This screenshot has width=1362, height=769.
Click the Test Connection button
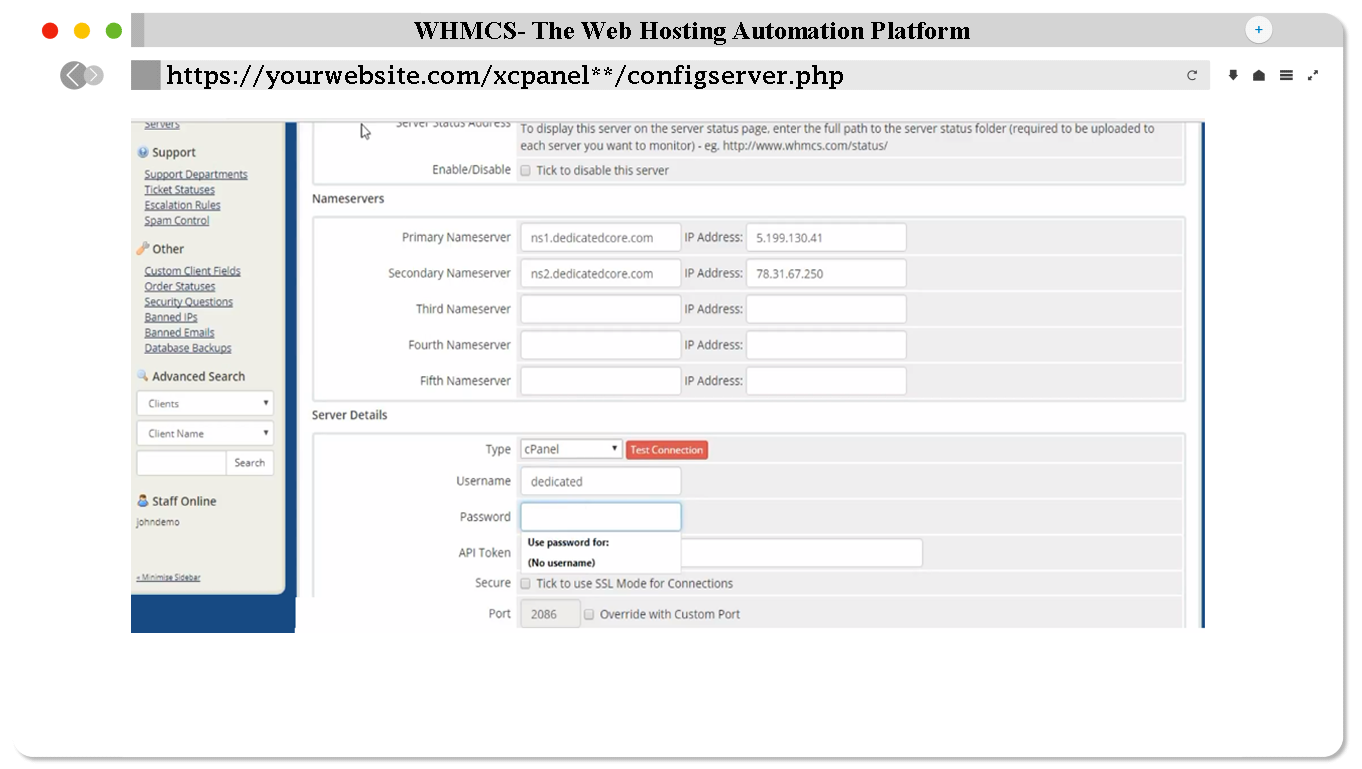point(667,450)
